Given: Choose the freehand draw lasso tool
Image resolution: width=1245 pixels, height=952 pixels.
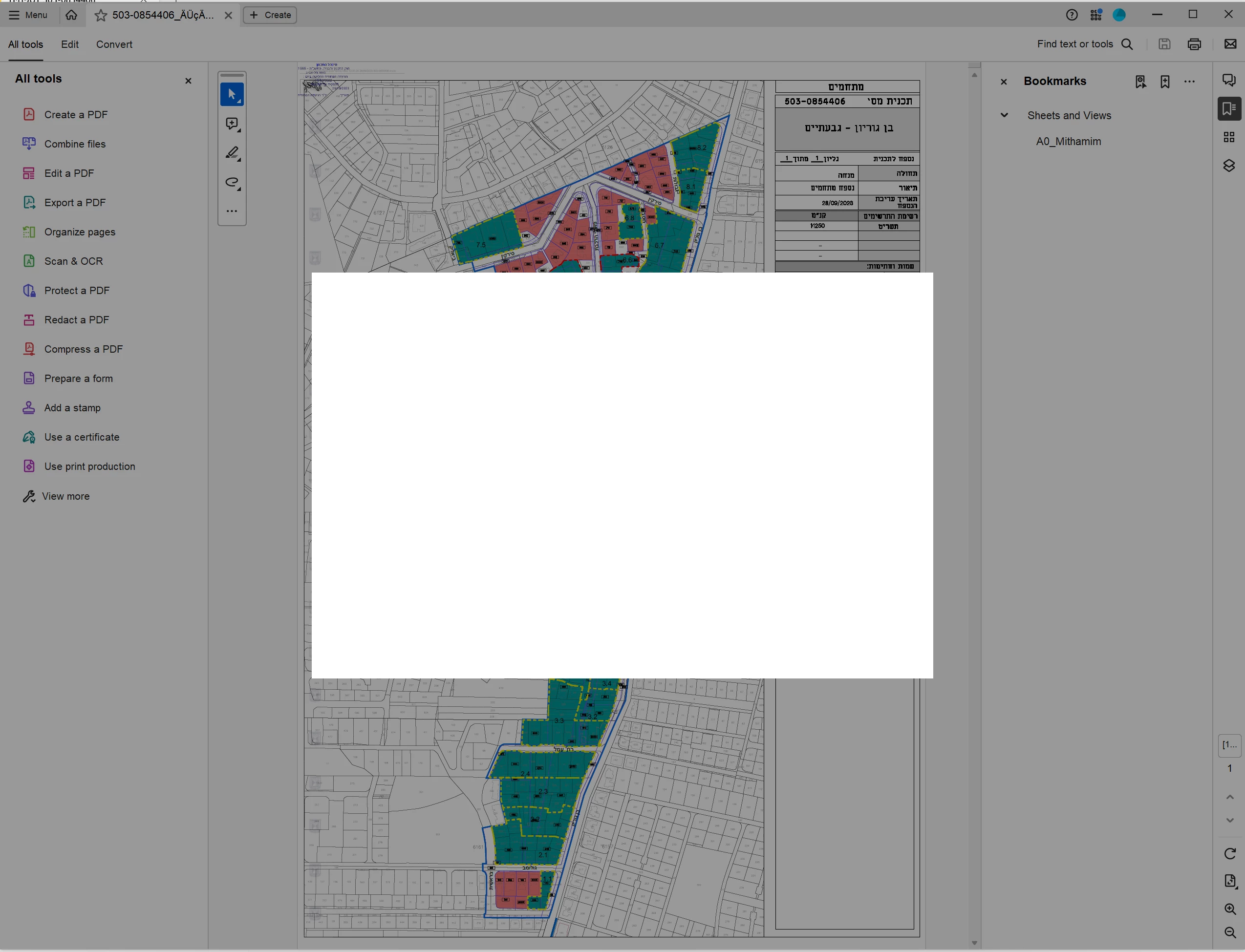Looking at the screenshot, I should click(231, 183).
